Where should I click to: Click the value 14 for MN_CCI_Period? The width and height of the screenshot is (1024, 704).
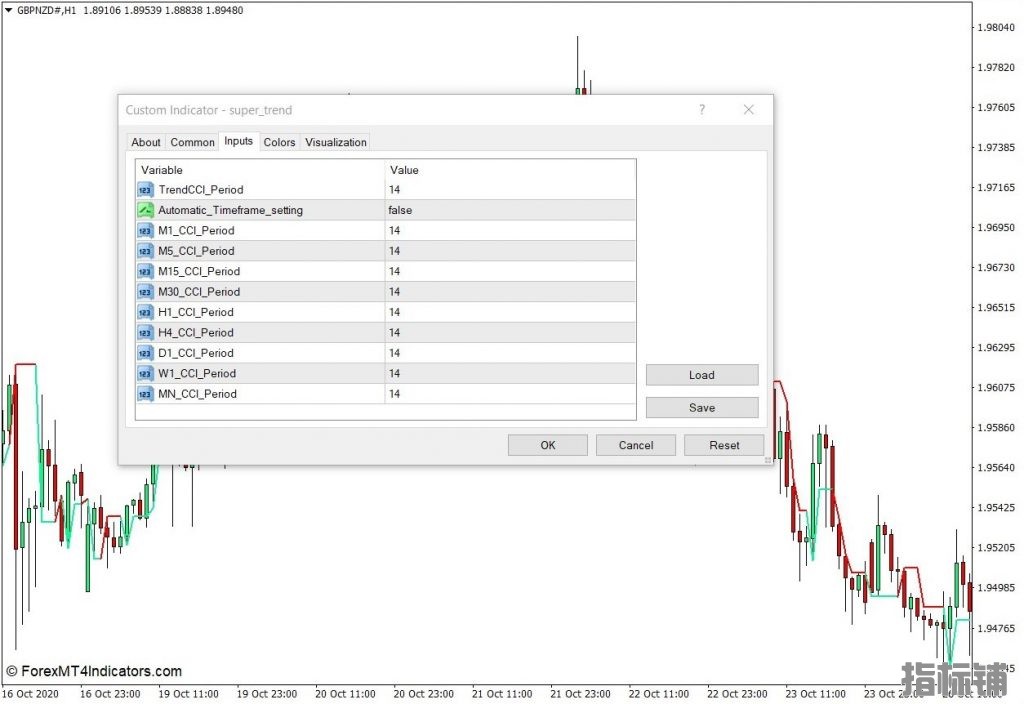pos(394,394)
